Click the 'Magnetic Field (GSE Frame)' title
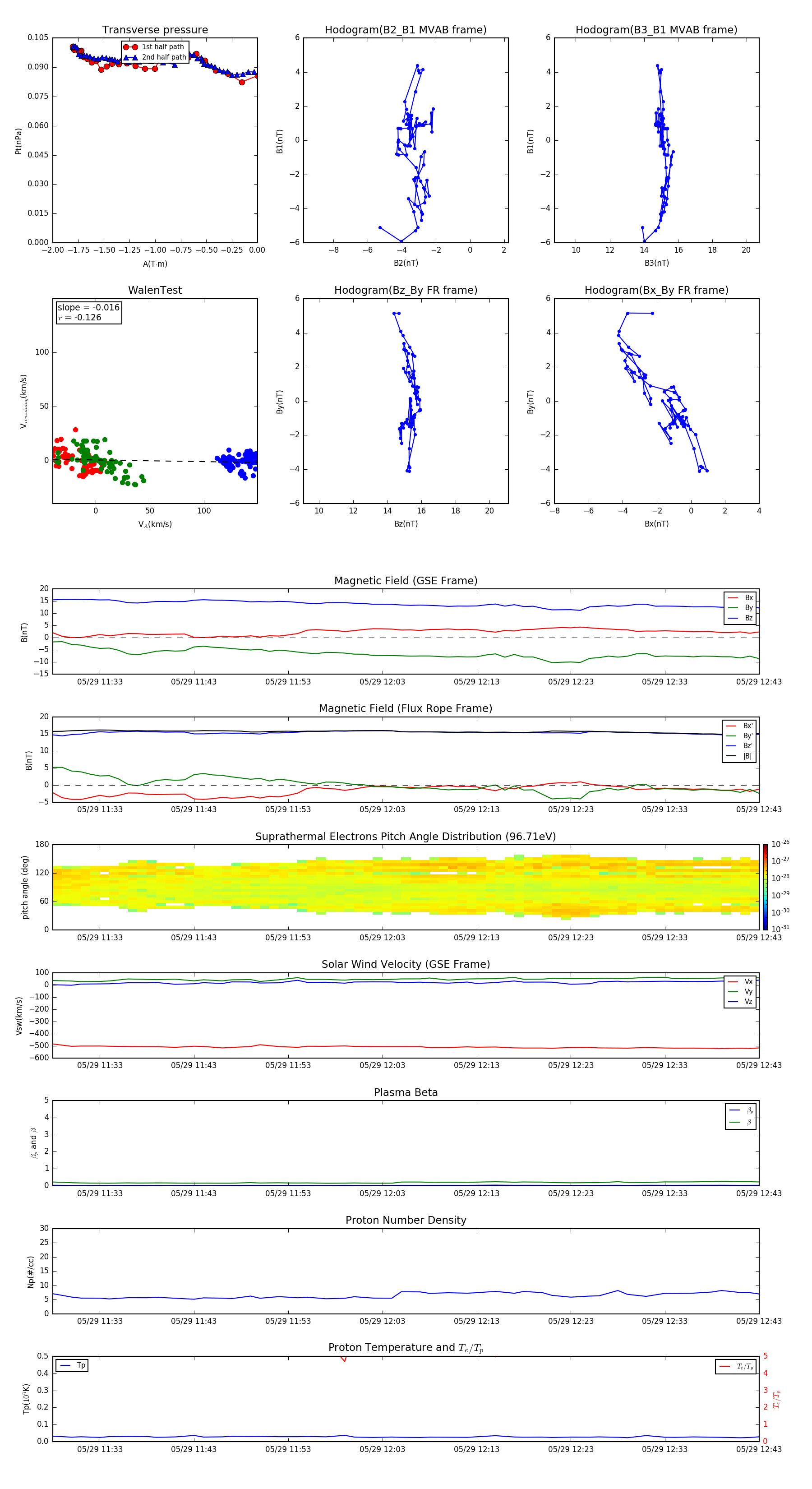This screenshot has height=1489, width=812. 406,581
